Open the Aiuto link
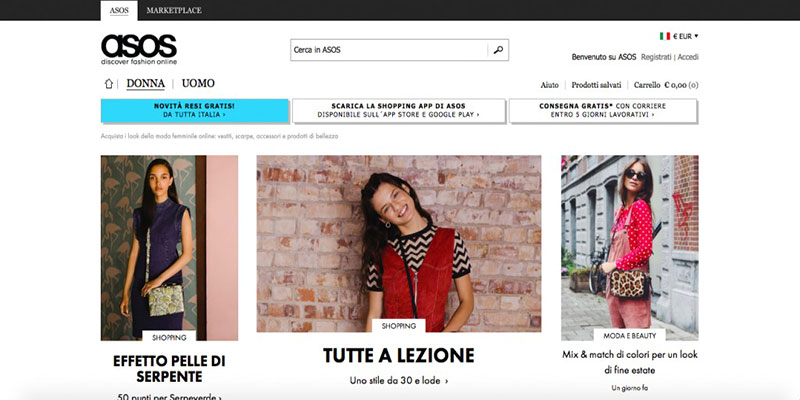800x400 pixels. (549, 85)
